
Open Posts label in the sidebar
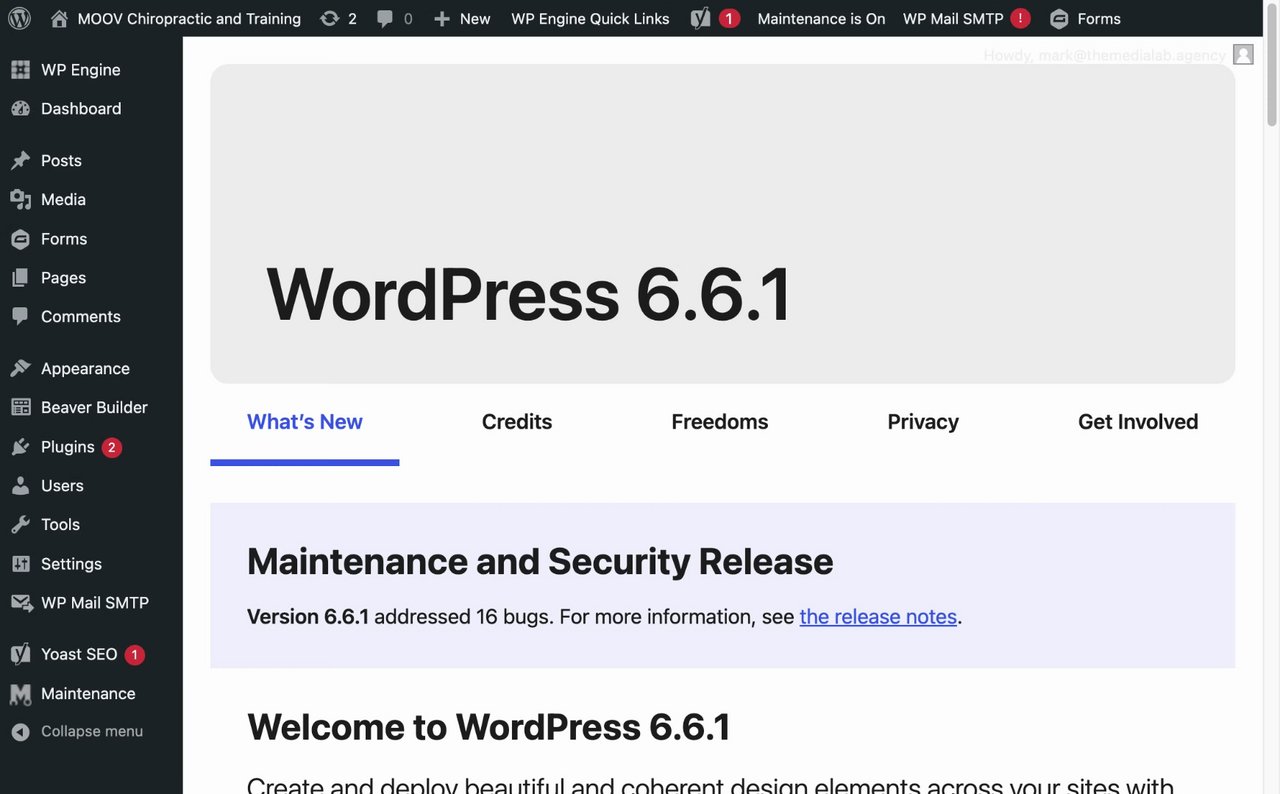(x=61, y=161)
